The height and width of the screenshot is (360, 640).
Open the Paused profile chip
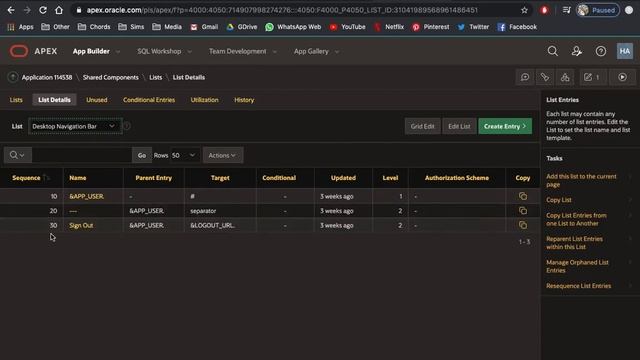tap(597, 10)
